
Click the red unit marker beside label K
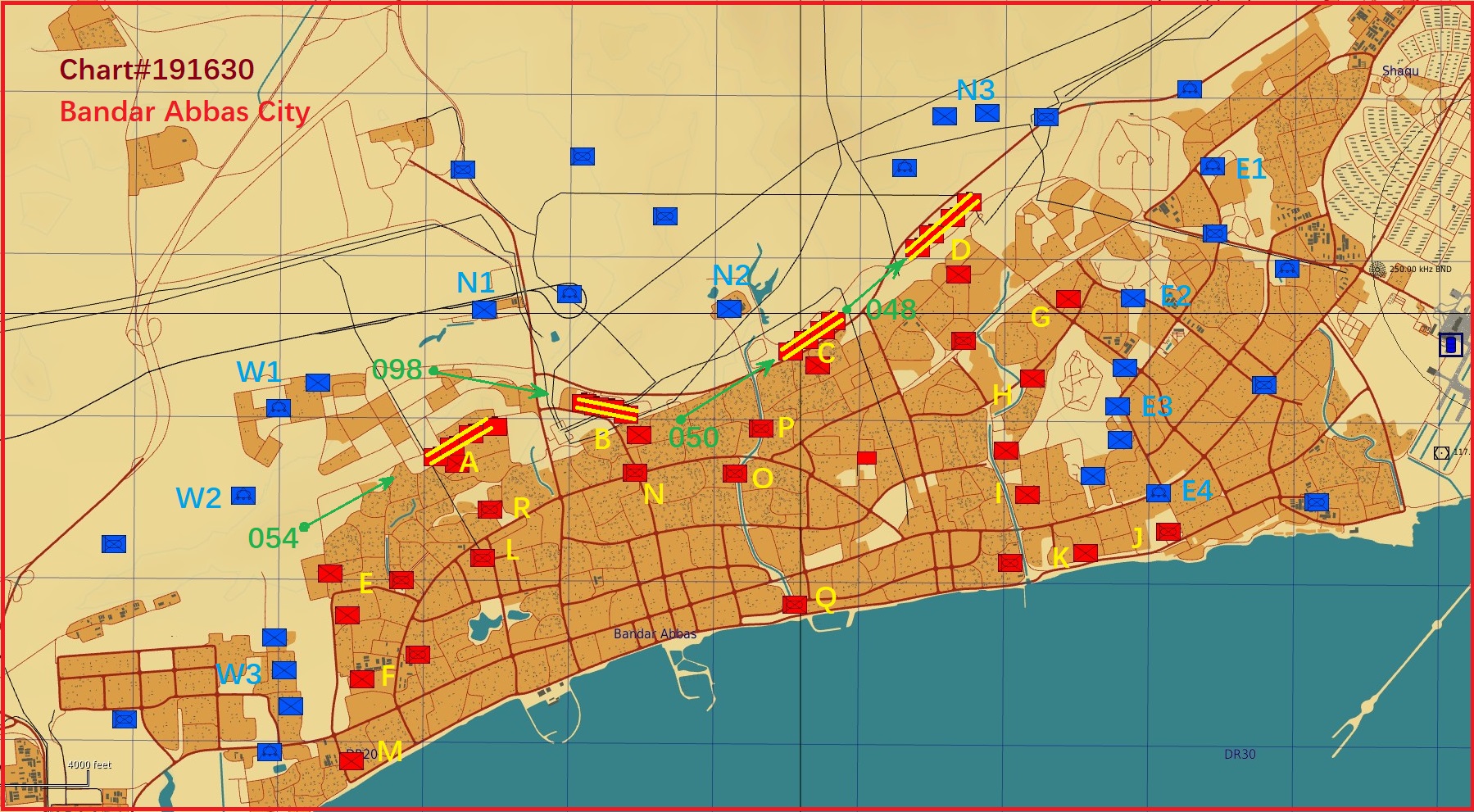1086,553
